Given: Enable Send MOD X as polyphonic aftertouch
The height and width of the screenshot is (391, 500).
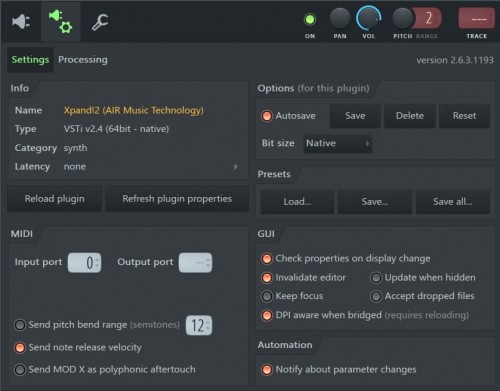Looking at the screenshot, I should pos(20,370).
